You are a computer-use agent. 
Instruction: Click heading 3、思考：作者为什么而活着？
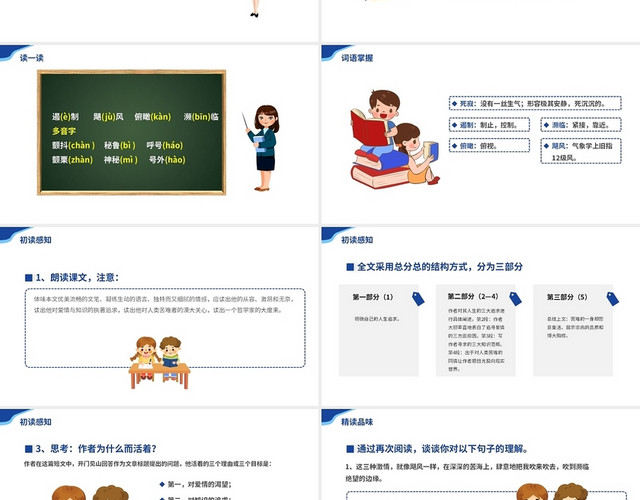click(x=96, y=449)
